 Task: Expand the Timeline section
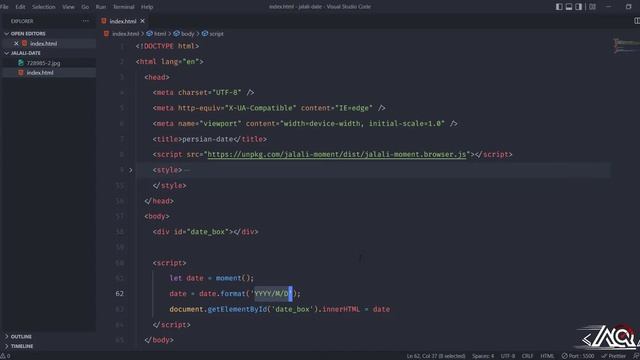(x=6, y=346)
